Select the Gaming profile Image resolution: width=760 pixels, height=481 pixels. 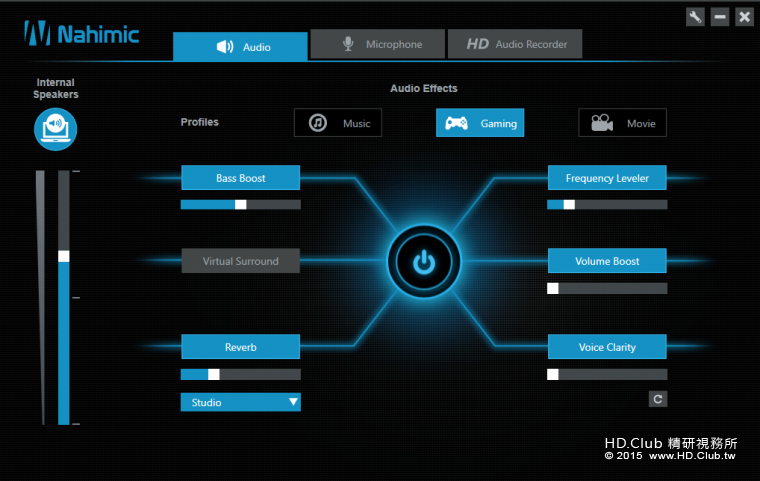click(480, 123)
